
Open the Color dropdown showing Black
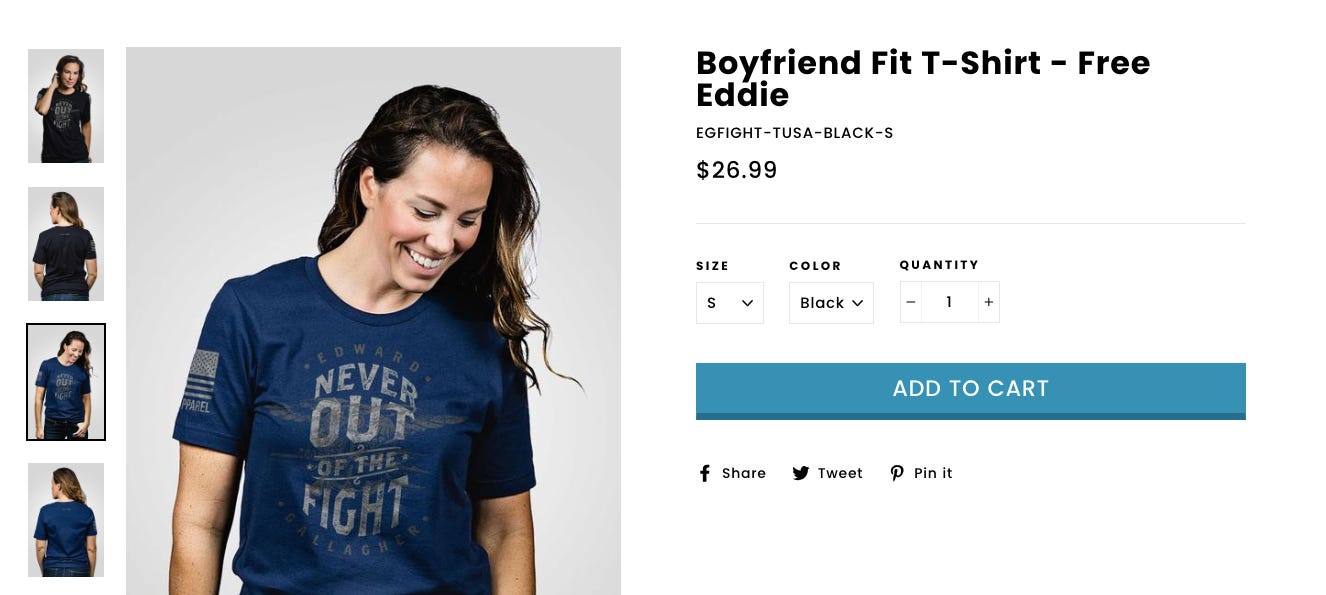pyautogui.click(x=831, y=303)
